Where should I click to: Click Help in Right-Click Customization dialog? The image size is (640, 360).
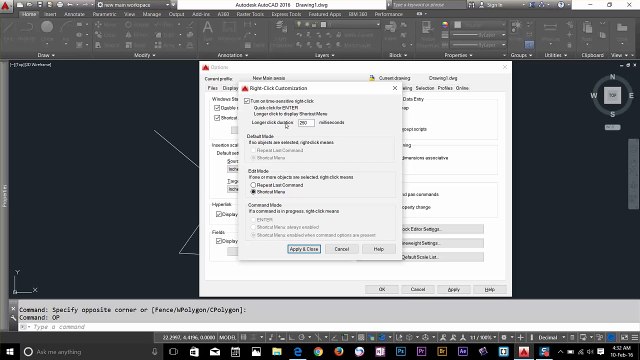379,249
